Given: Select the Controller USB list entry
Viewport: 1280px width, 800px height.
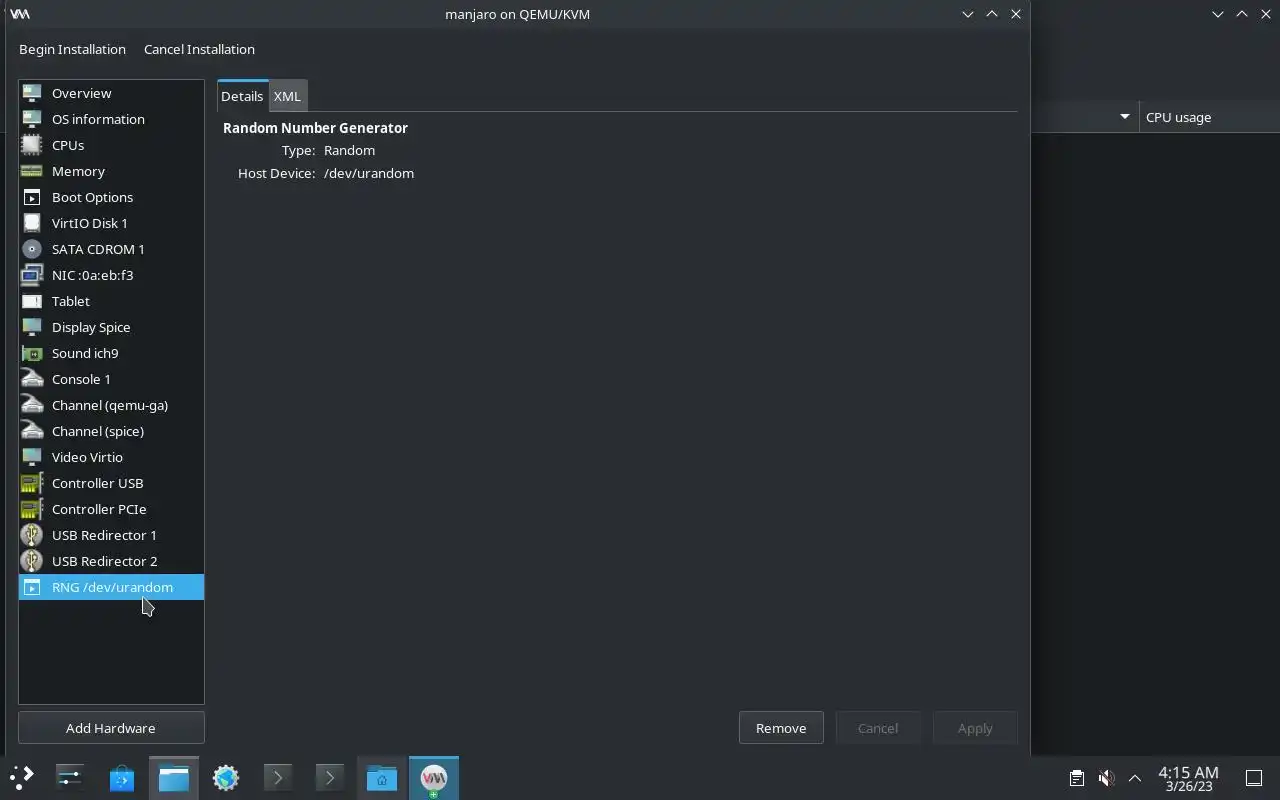Looking at the screenshot, I should tap(111, 483).
